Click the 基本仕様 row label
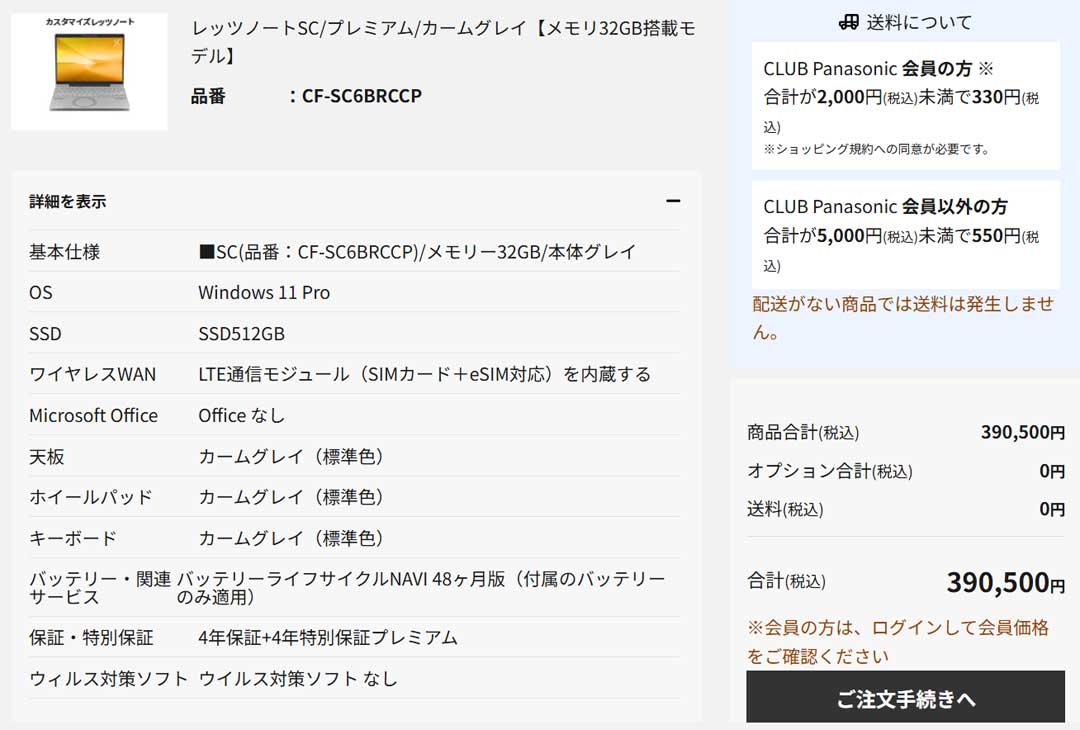Image resolution: width=1080 pixels, height=730 pixels. point(64,252)
